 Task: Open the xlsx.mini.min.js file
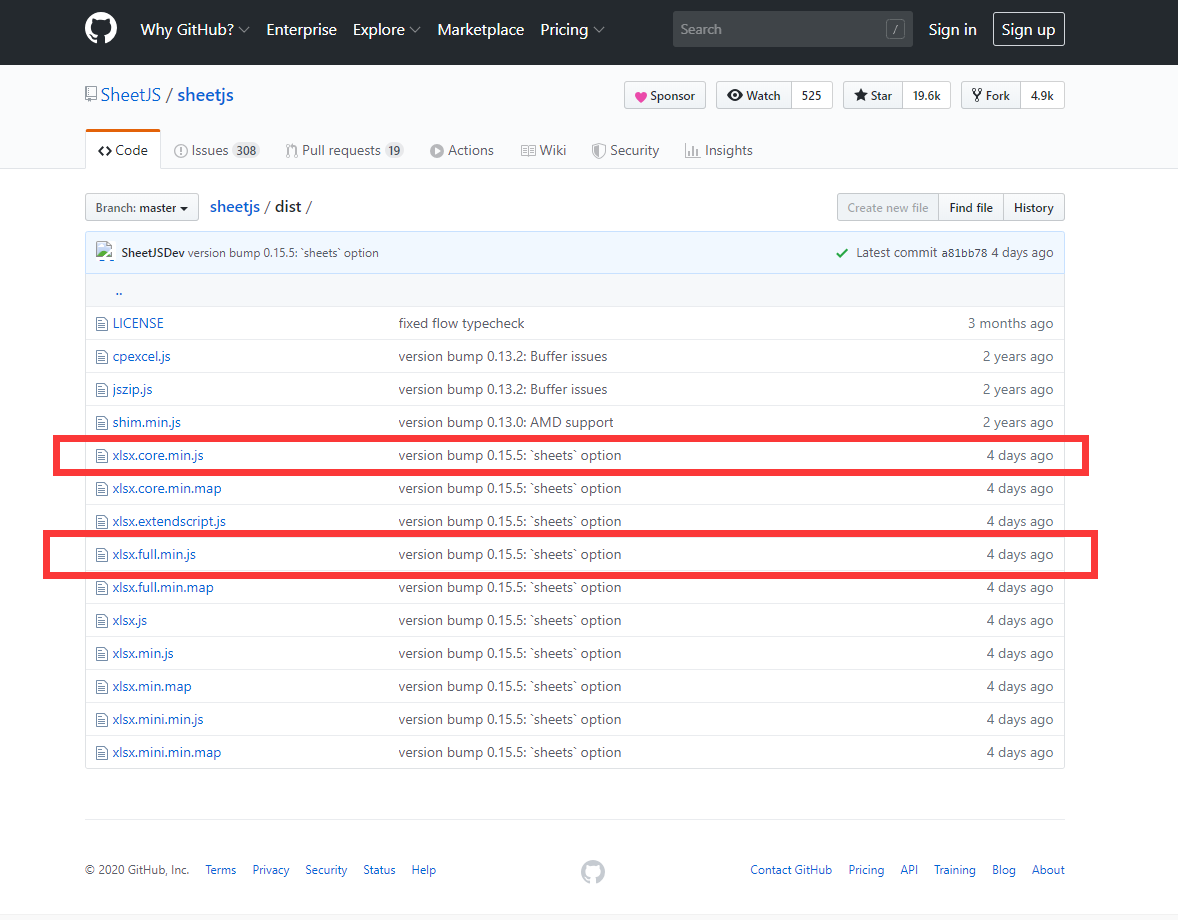coord(158,719)
